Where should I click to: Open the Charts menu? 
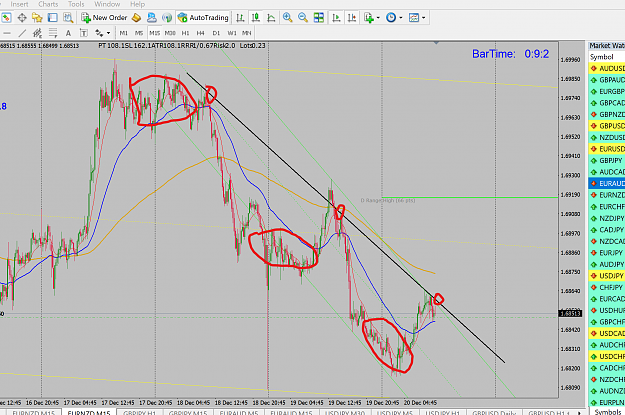point(48,4)
